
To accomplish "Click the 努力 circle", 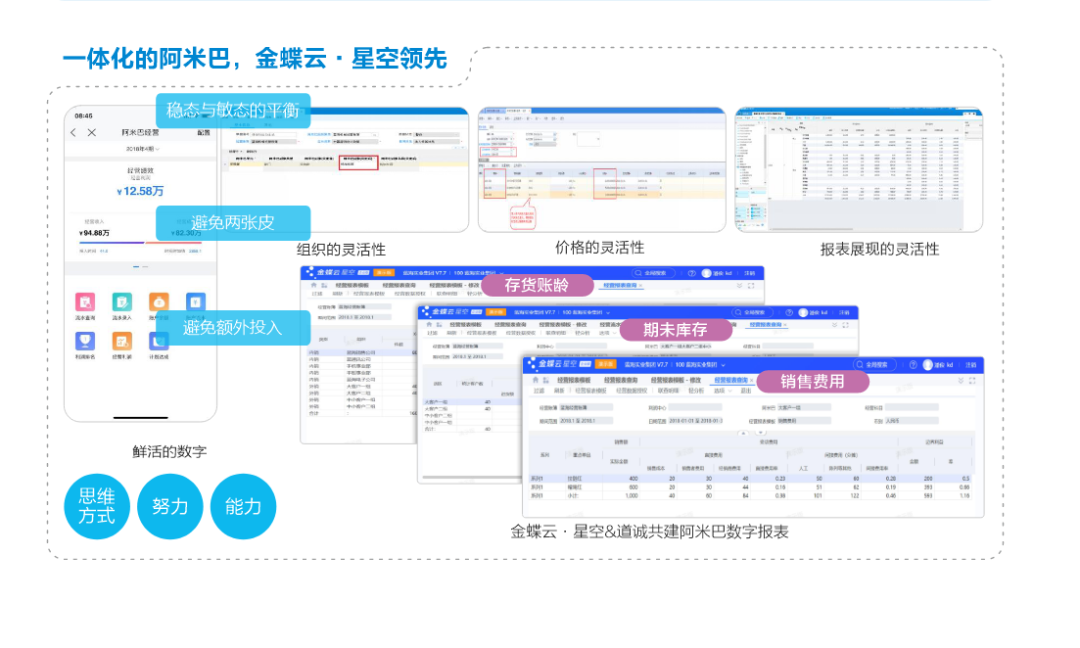I will click(170, 507).
